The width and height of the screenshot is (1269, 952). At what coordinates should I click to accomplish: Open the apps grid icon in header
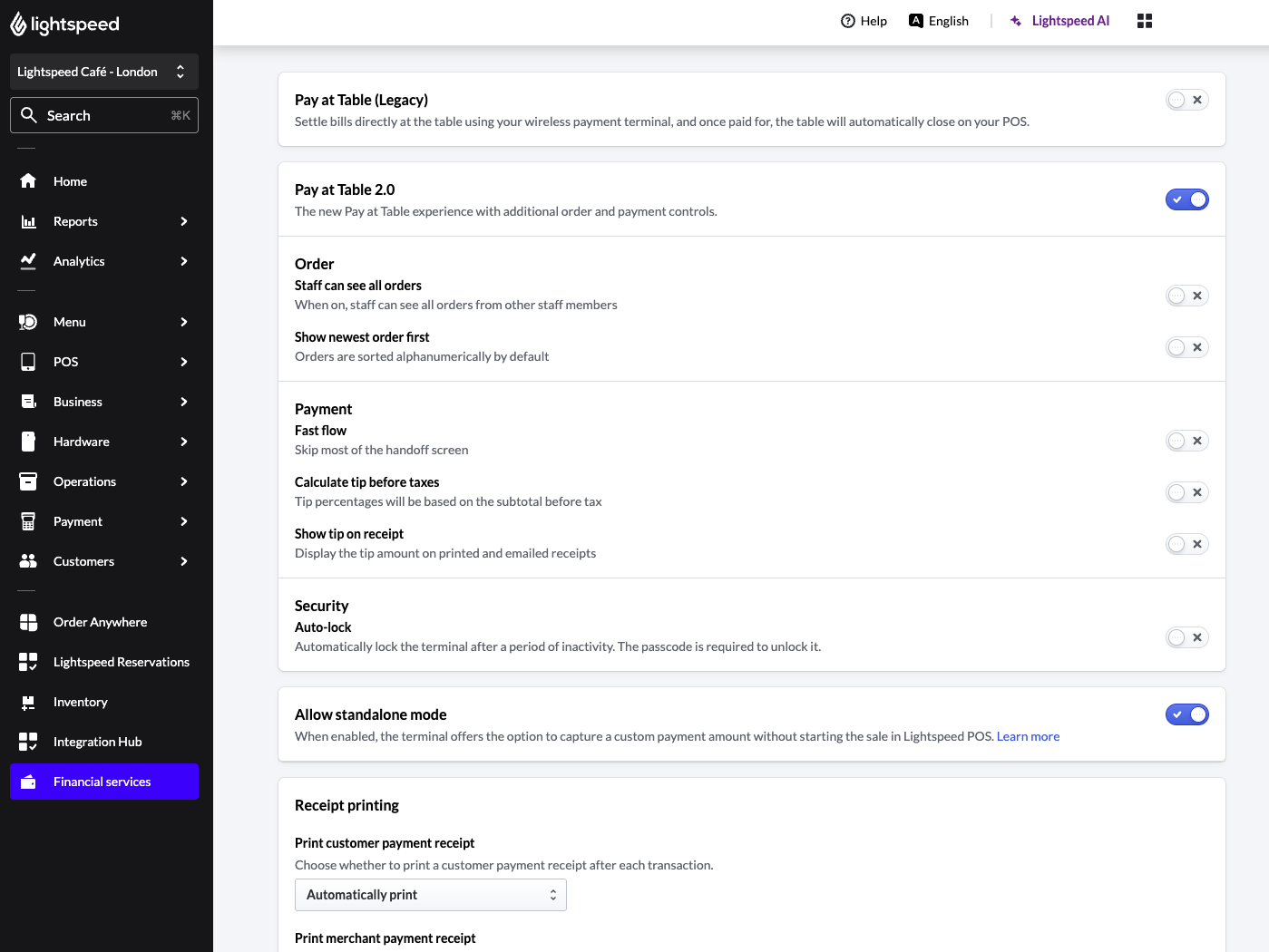1145,21
